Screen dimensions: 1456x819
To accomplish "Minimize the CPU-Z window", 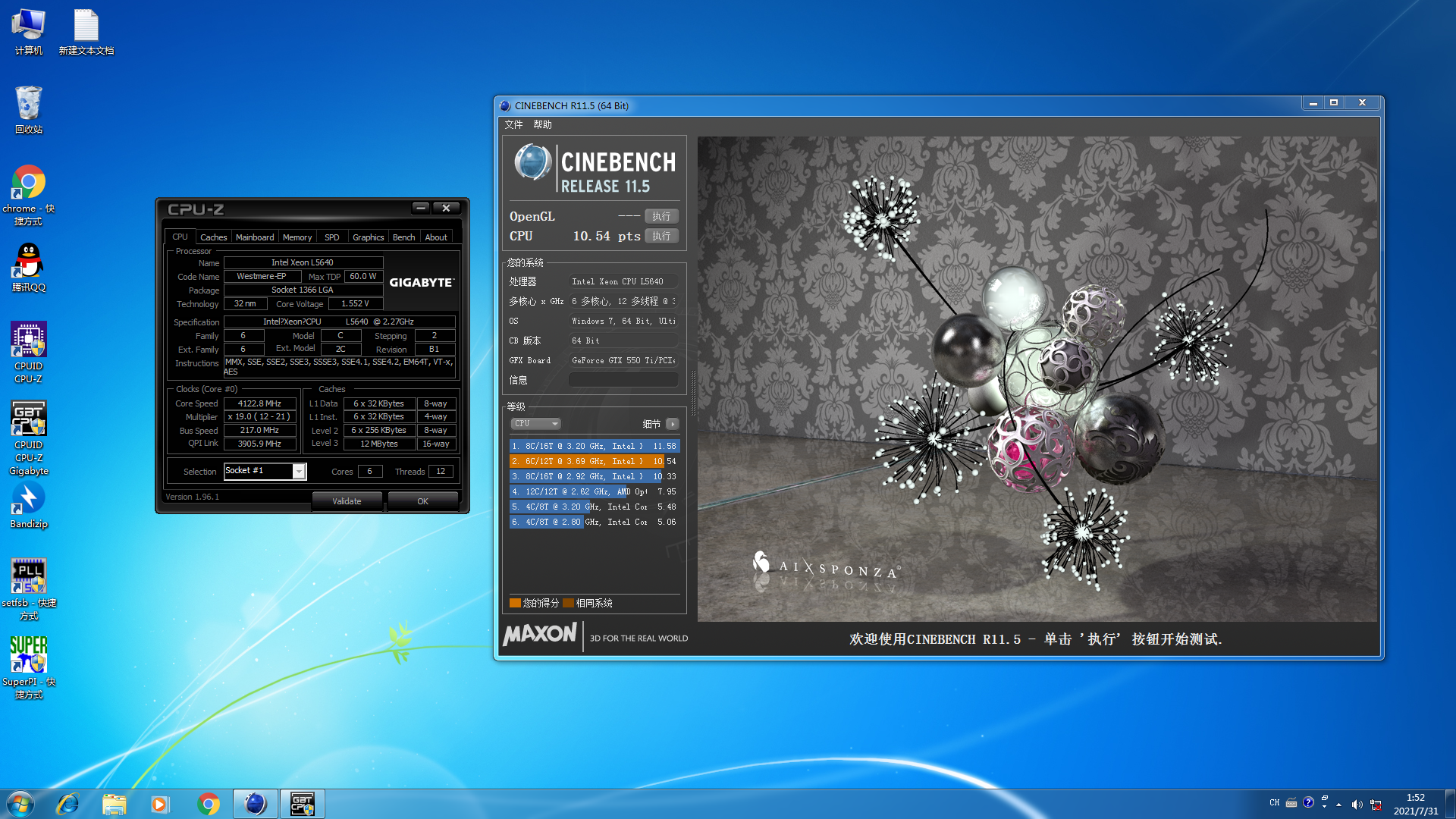I will [421, 208].
